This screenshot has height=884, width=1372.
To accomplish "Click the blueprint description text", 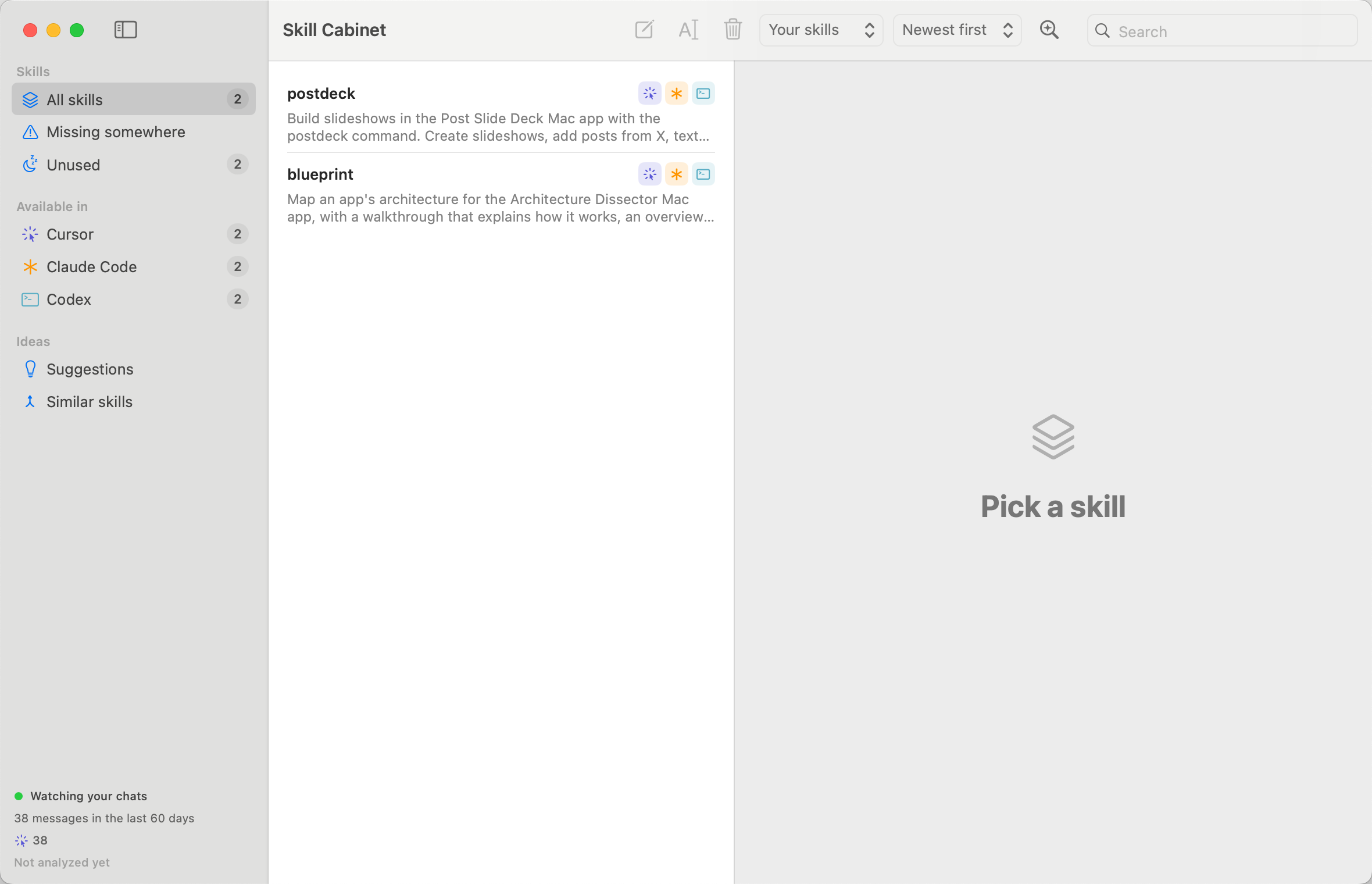I will tap(501, 208).
